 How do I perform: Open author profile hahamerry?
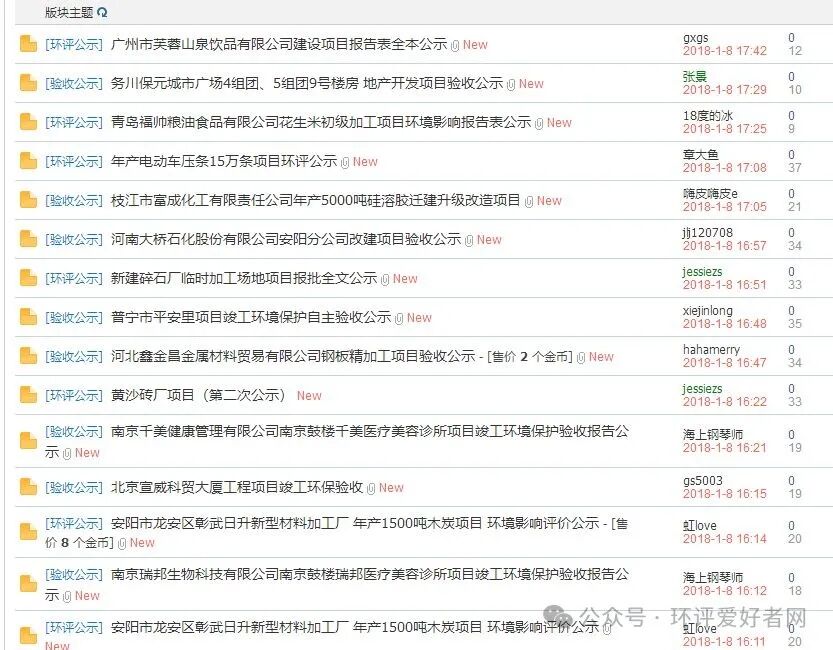(x=711, y=349)
